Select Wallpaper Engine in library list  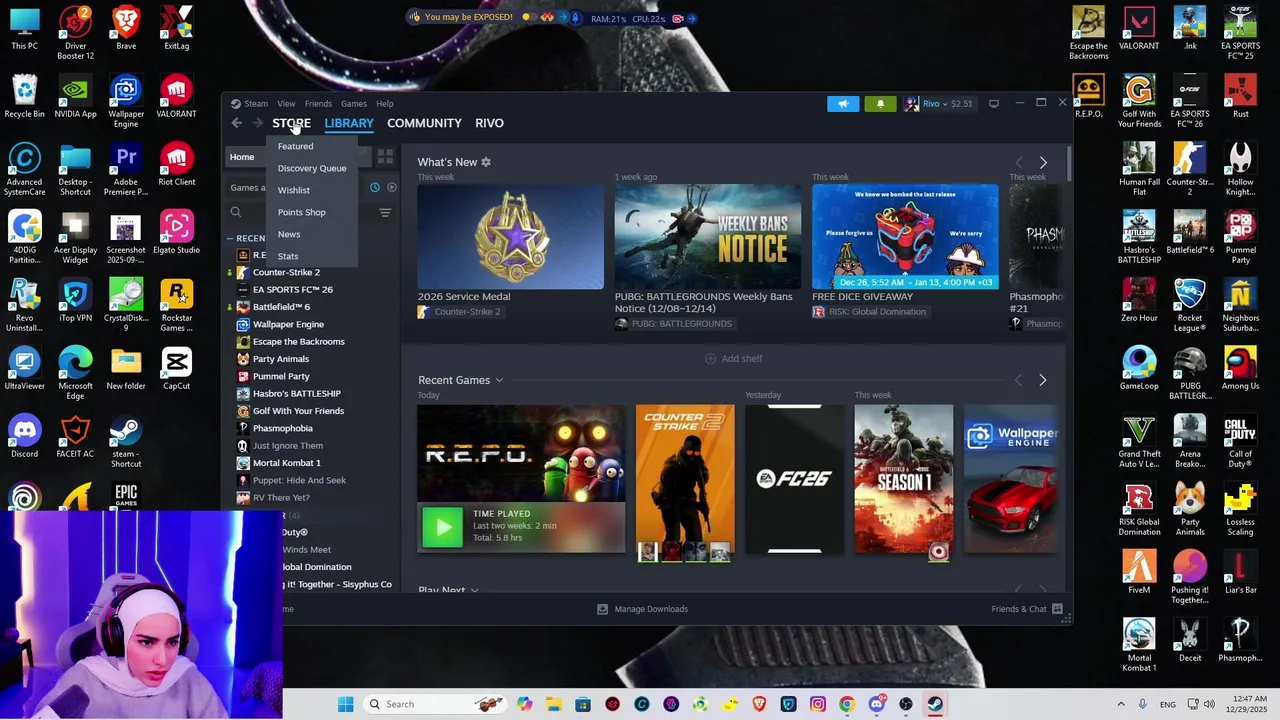pyautogui.click(x=288, y=324)
